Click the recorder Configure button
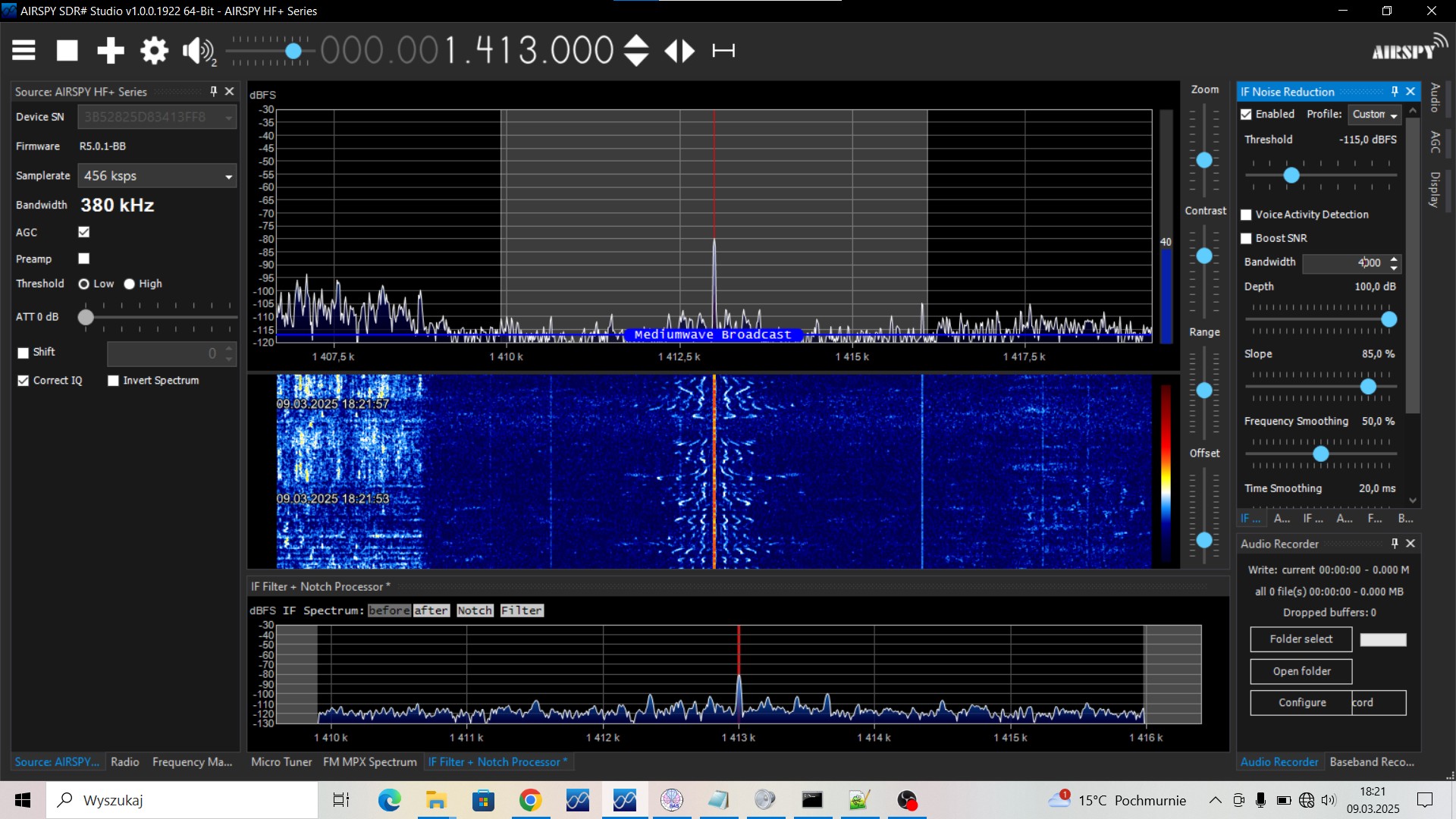Image resolution: width=1456 pixels, height=819 pixels. (x=1301, y=703)
